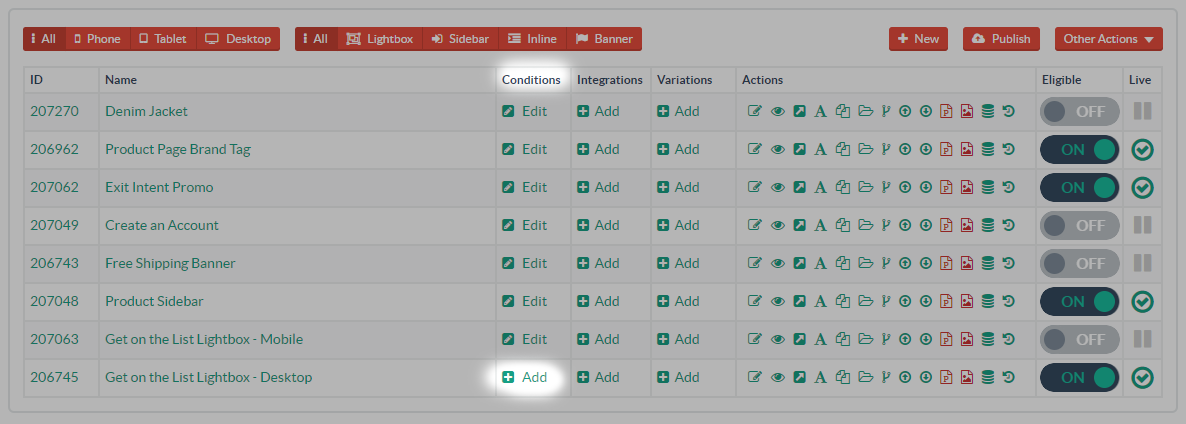Screen dimensions: 1186x424
Task: Preview Product Page Brand Tag with eye icon
Action: click(778, 149)
